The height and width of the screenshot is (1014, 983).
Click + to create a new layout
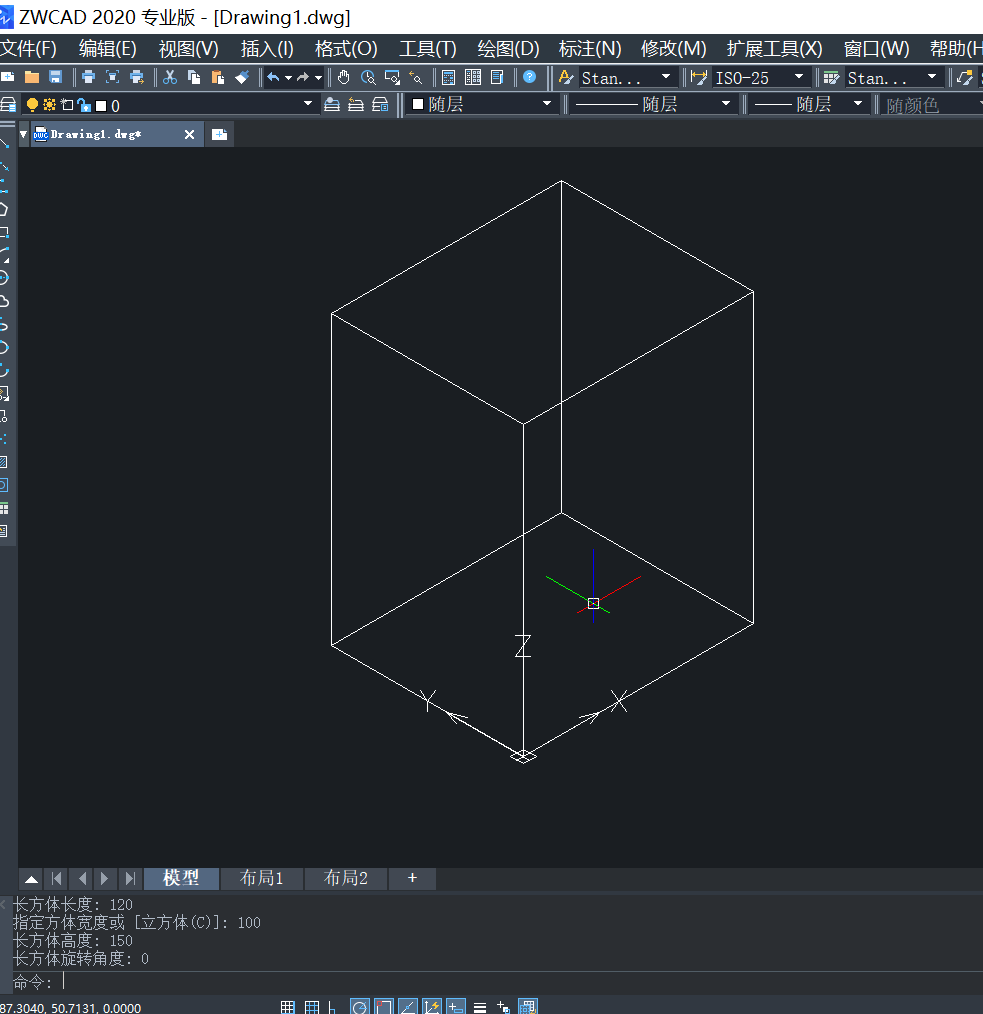click(412, 878)
